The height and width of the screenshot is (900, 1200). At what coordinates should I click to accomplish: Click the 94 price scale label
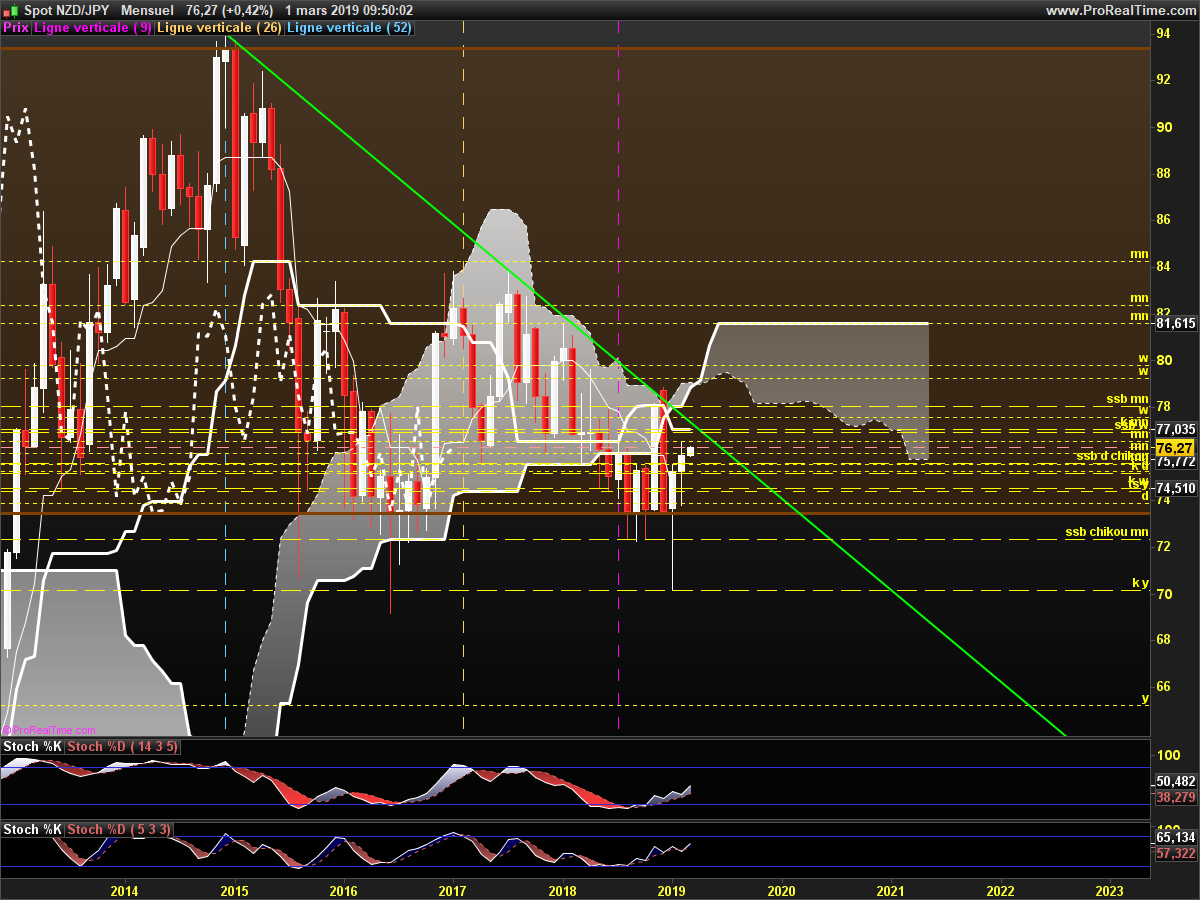click(1164, 34)
